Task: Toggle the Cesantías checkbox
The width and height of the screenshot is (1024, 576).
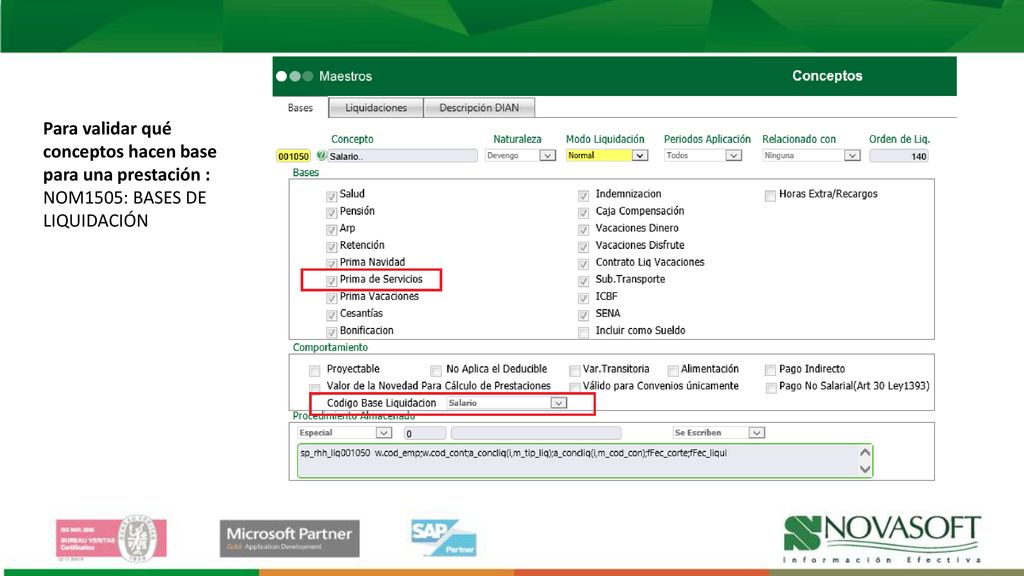Action: click(332, 315)
